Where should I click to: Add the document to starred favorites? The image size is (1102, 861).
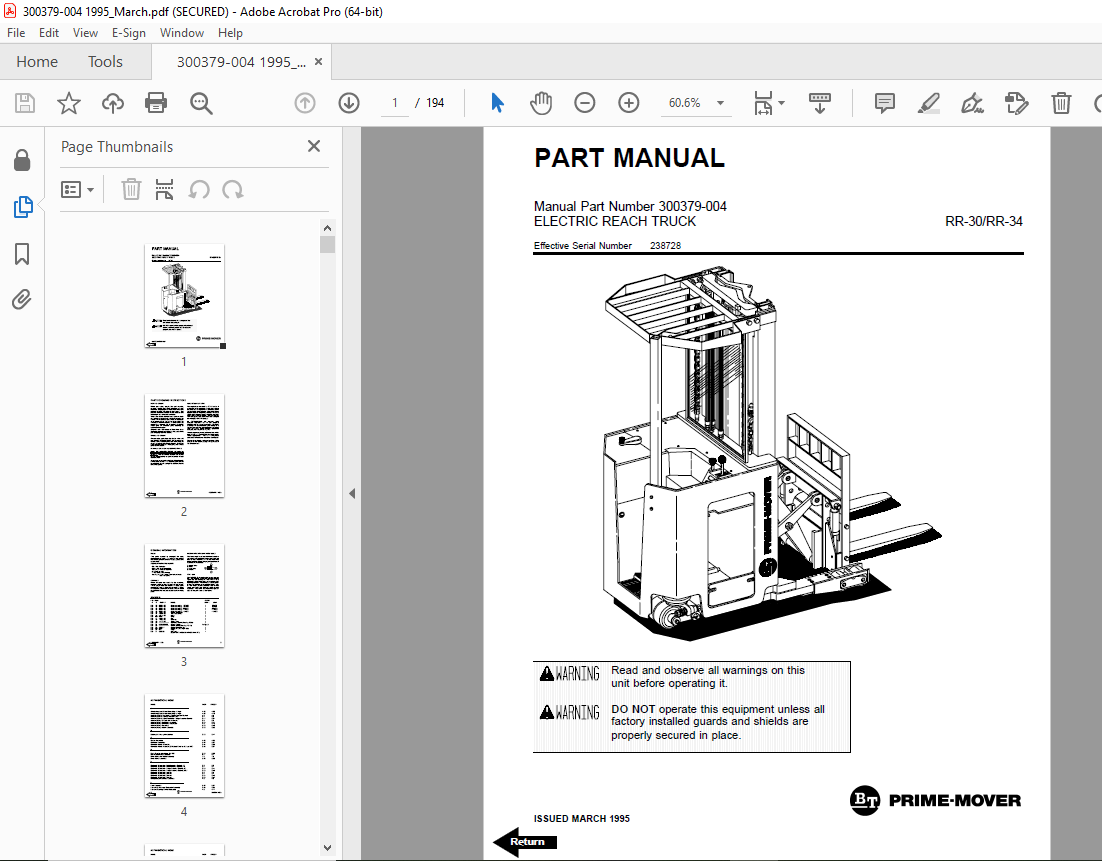pyautogui.click(x=69, y=103)
